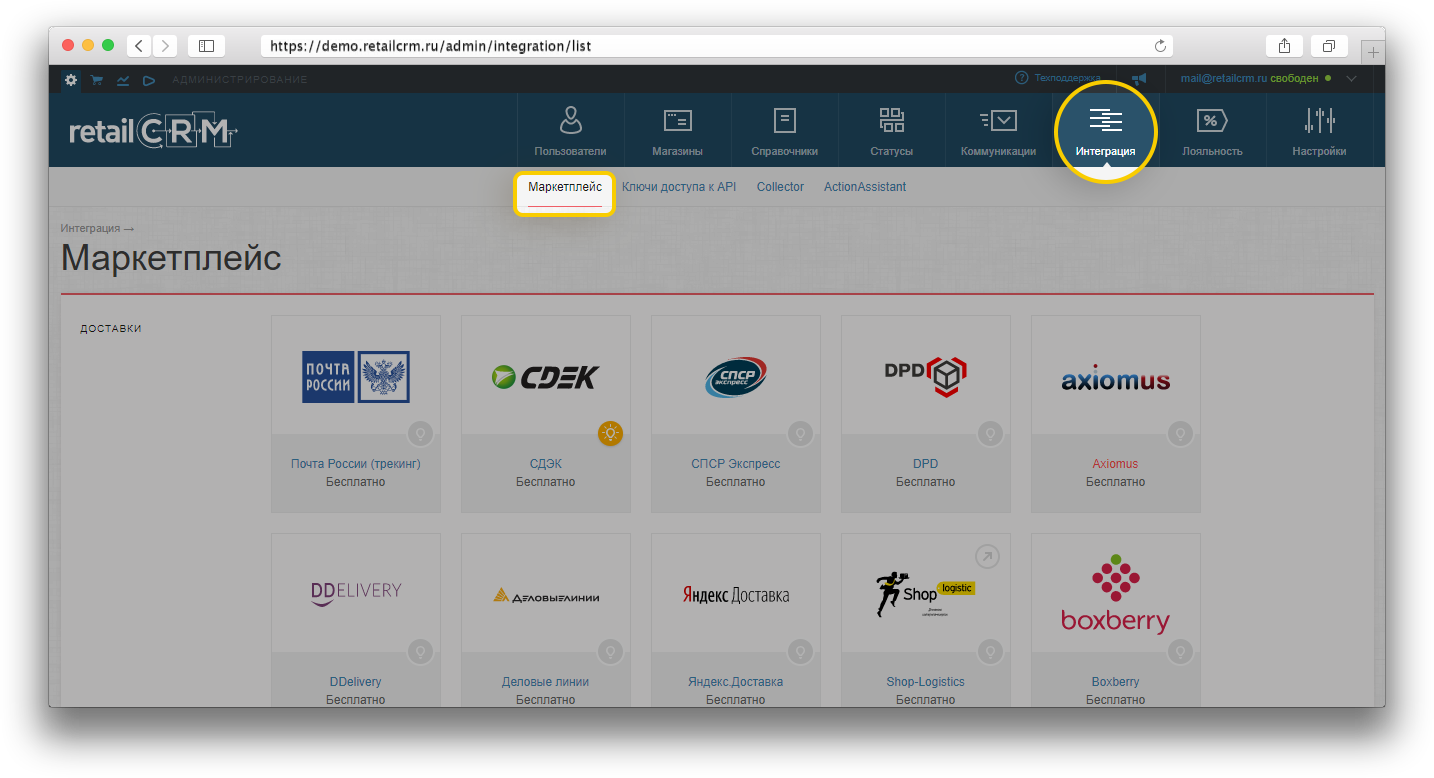This screenshot has width=1434, height=778.
Task: Open the СДЭК module link
Action: point(546,464)
